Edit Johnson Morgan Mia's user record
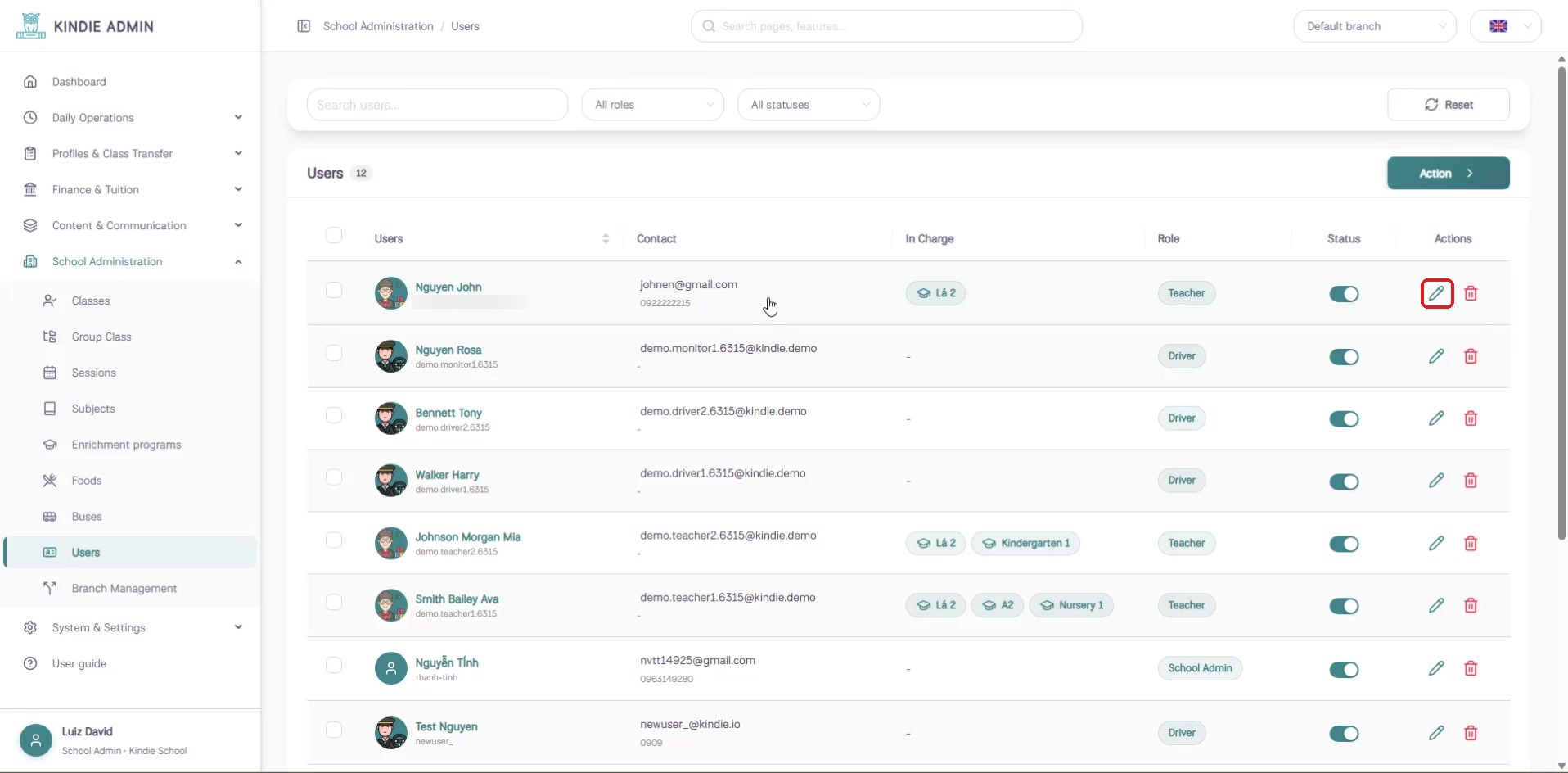Viewport: 1568px width, 773px height. coord(1436,543)
